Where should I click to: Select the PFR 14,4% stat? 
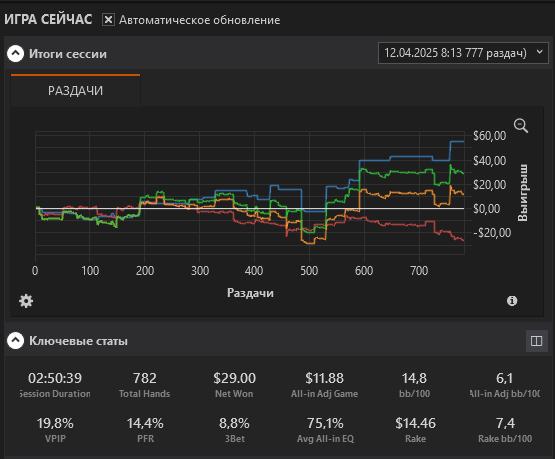tap(145, 429)
